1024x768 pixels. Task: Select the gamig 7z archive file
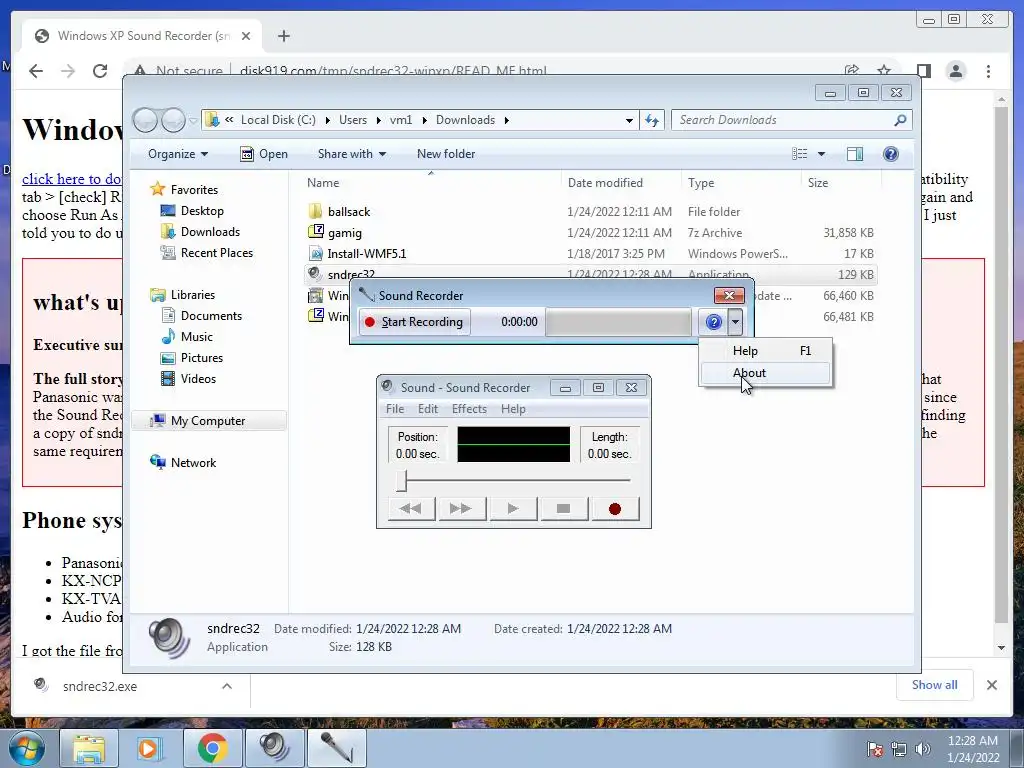[x=345, y=232]
